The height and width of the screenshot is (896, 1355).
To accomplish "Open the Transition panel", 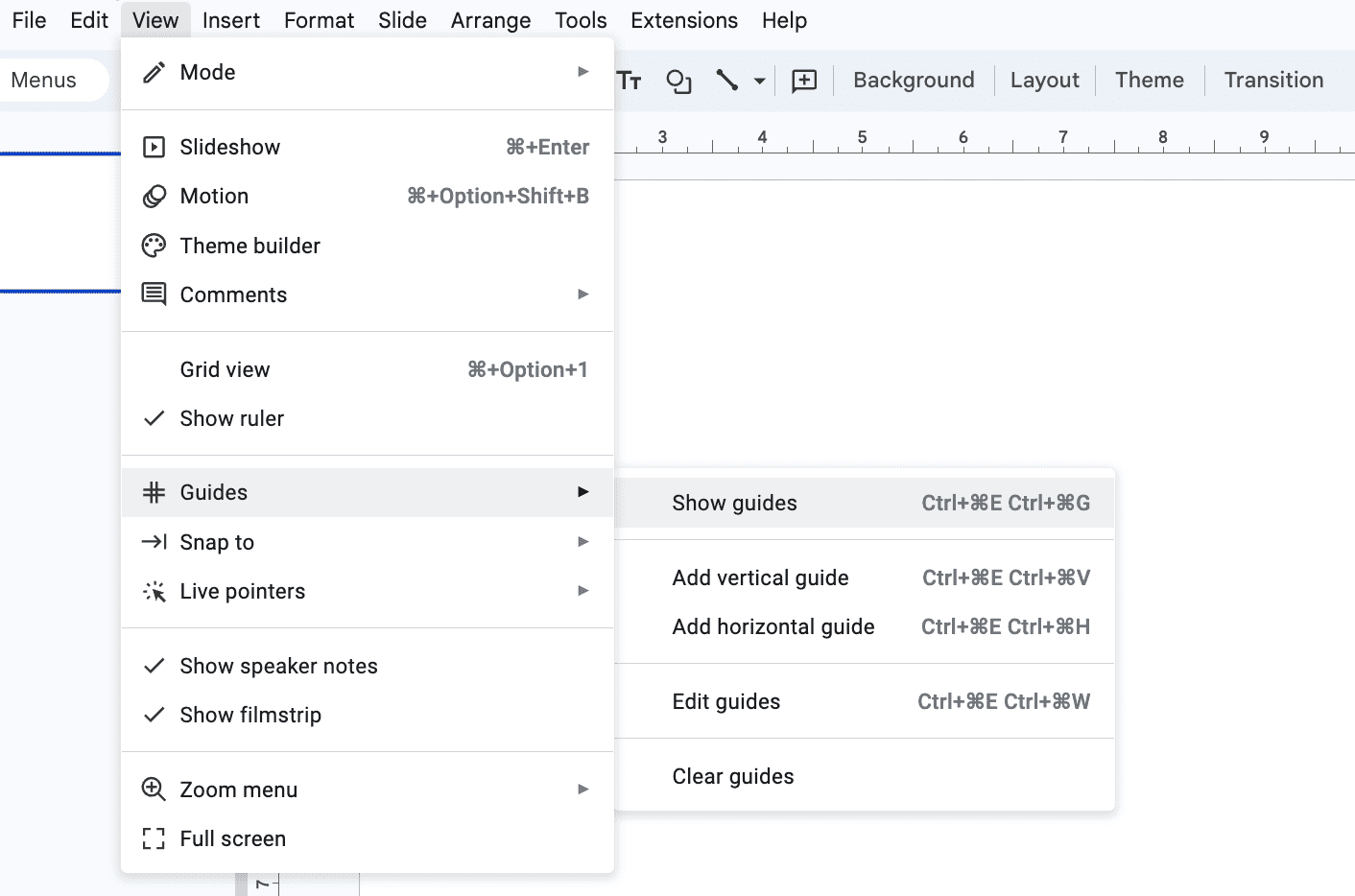I will pyautogui.click(x=1273, y=81).
